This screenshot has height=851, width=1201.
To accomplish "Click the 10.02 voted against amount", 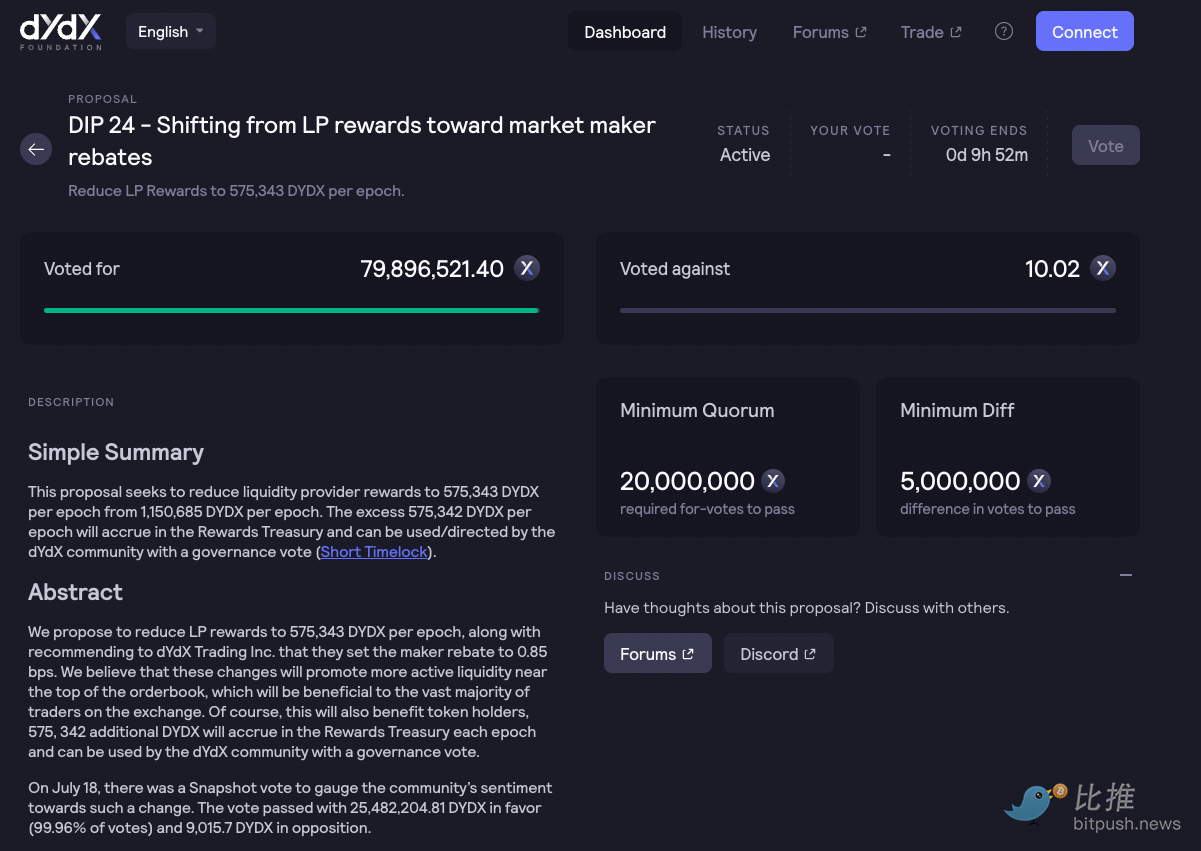I will 1053,269.
